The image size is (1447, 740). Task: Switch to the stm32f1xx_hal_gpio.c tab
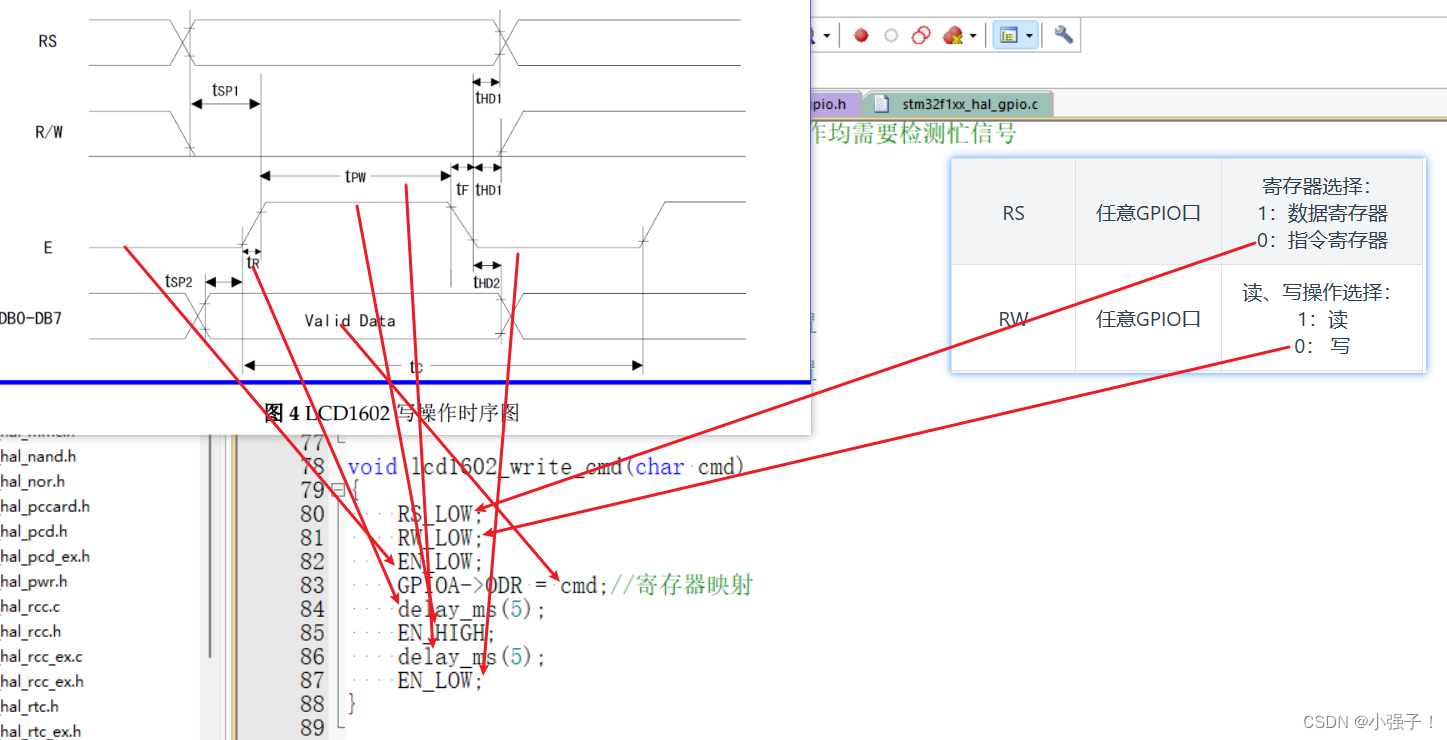click(958, 104)
